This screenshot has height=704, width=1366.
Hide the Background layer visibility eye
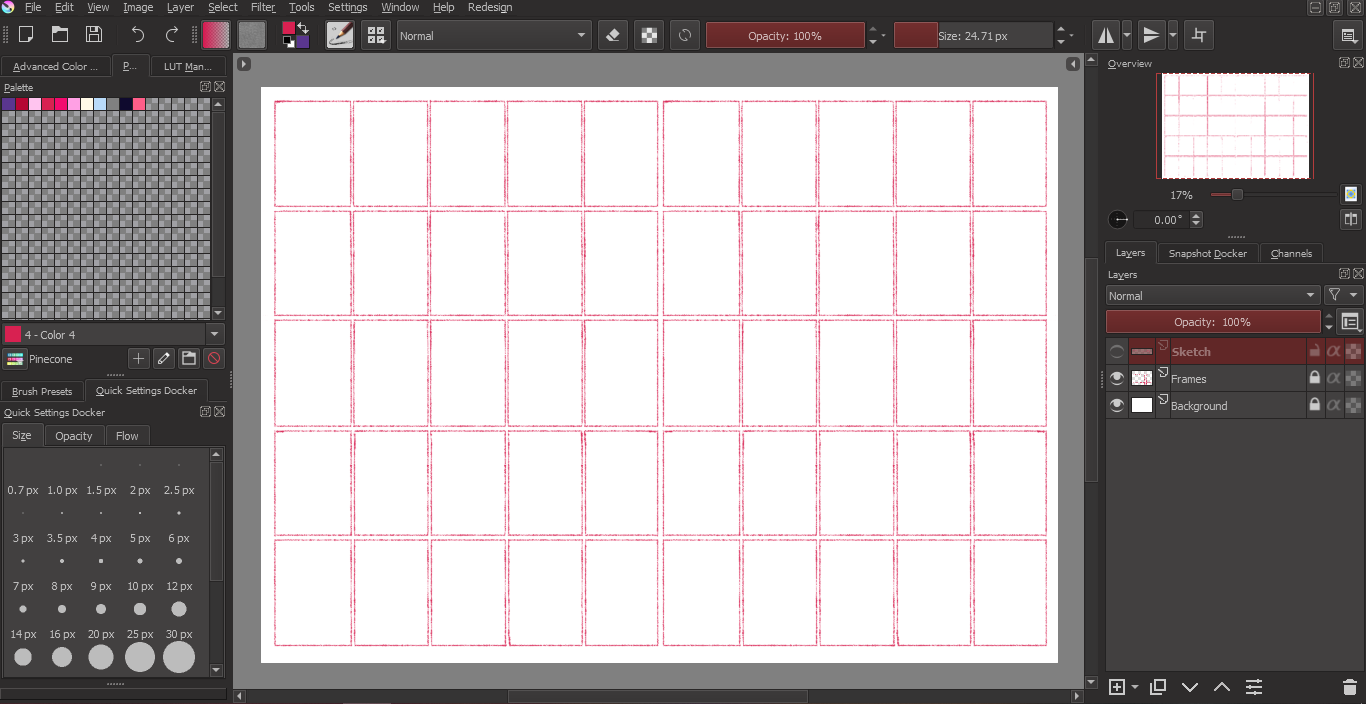1117,406
